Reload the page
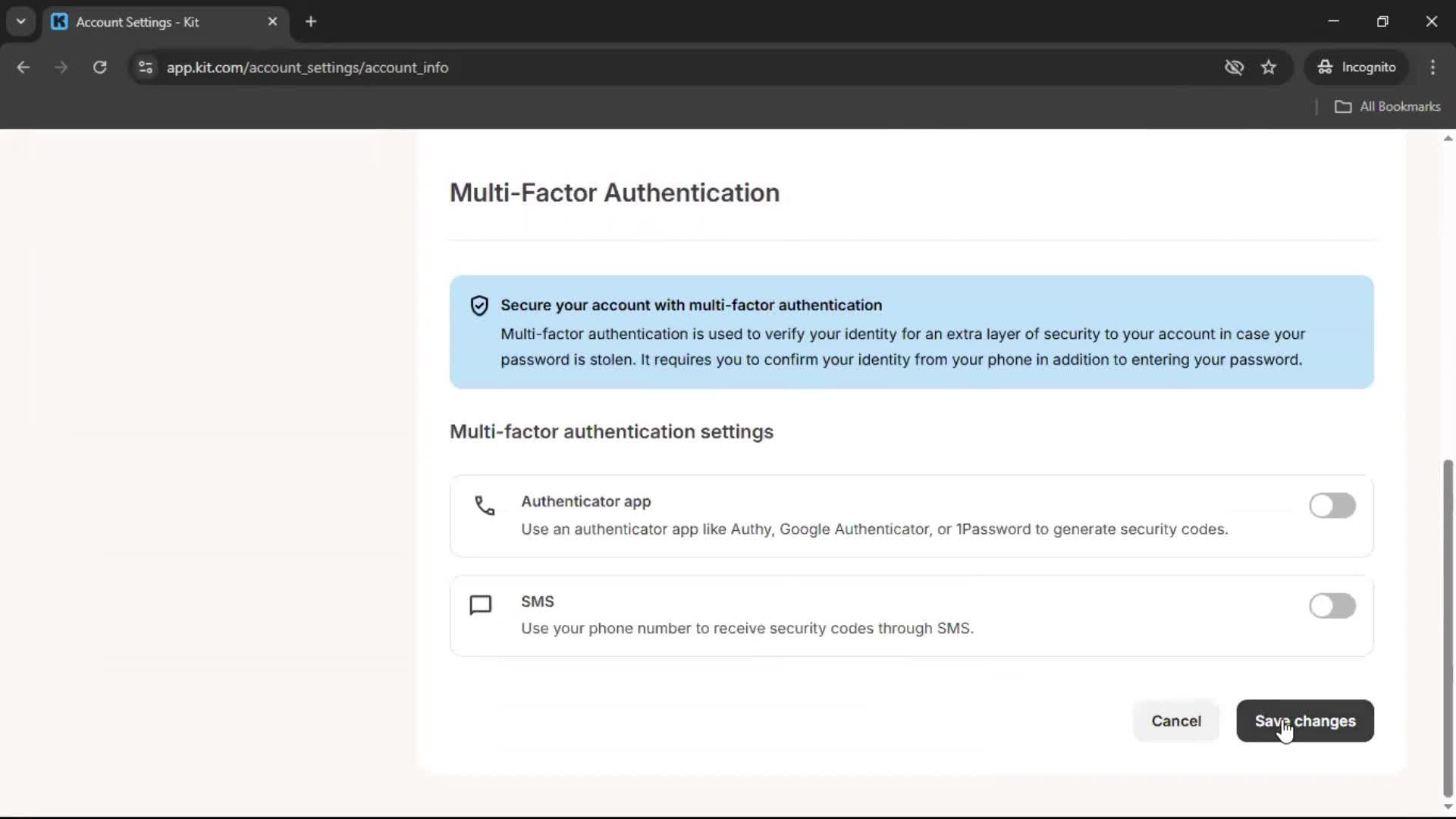Image resolution: width=1456 pixels, height=819 pixels. click(x=99, y=67)
